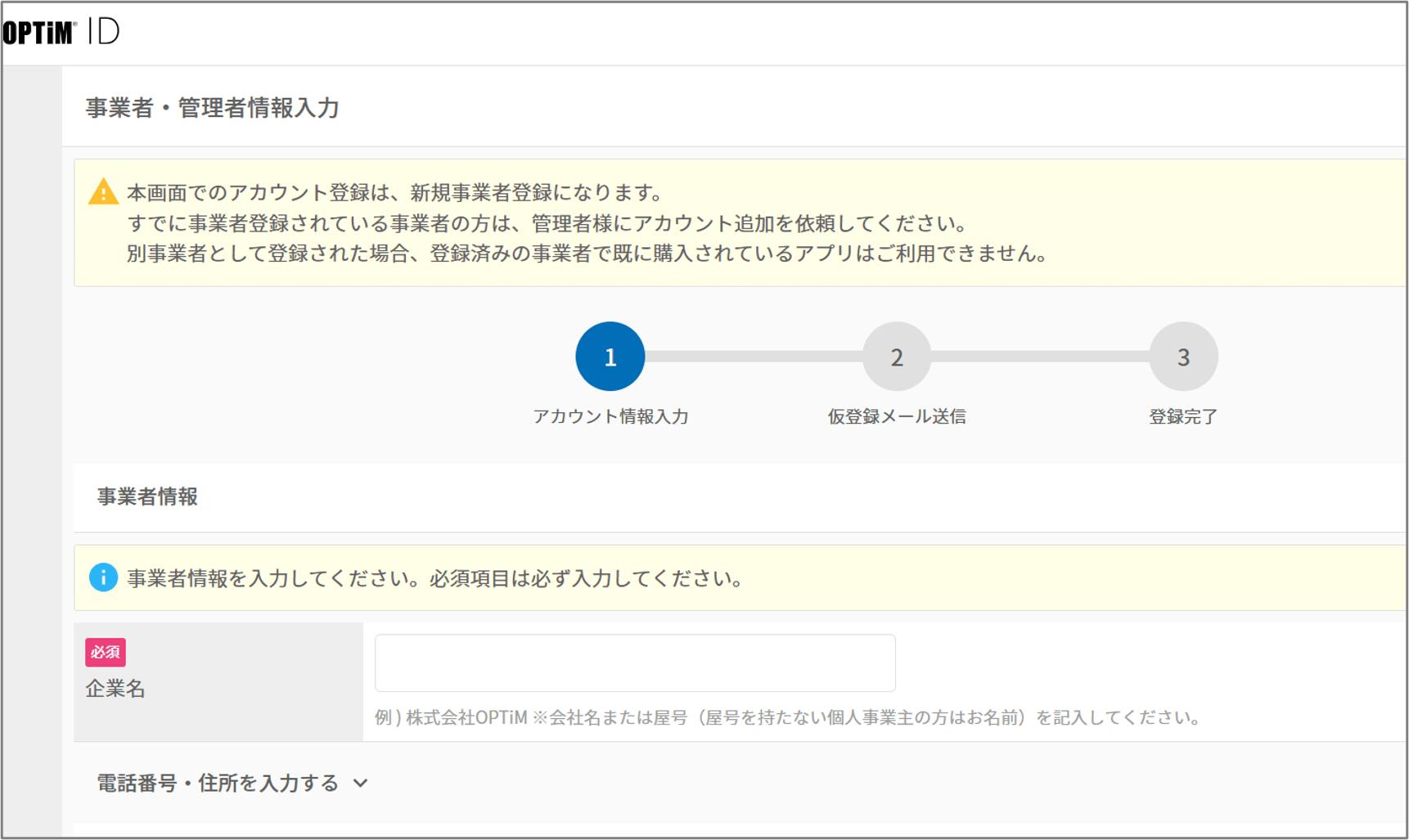
Task: Click inside the 企業名 input field
Action: [634, 663]
